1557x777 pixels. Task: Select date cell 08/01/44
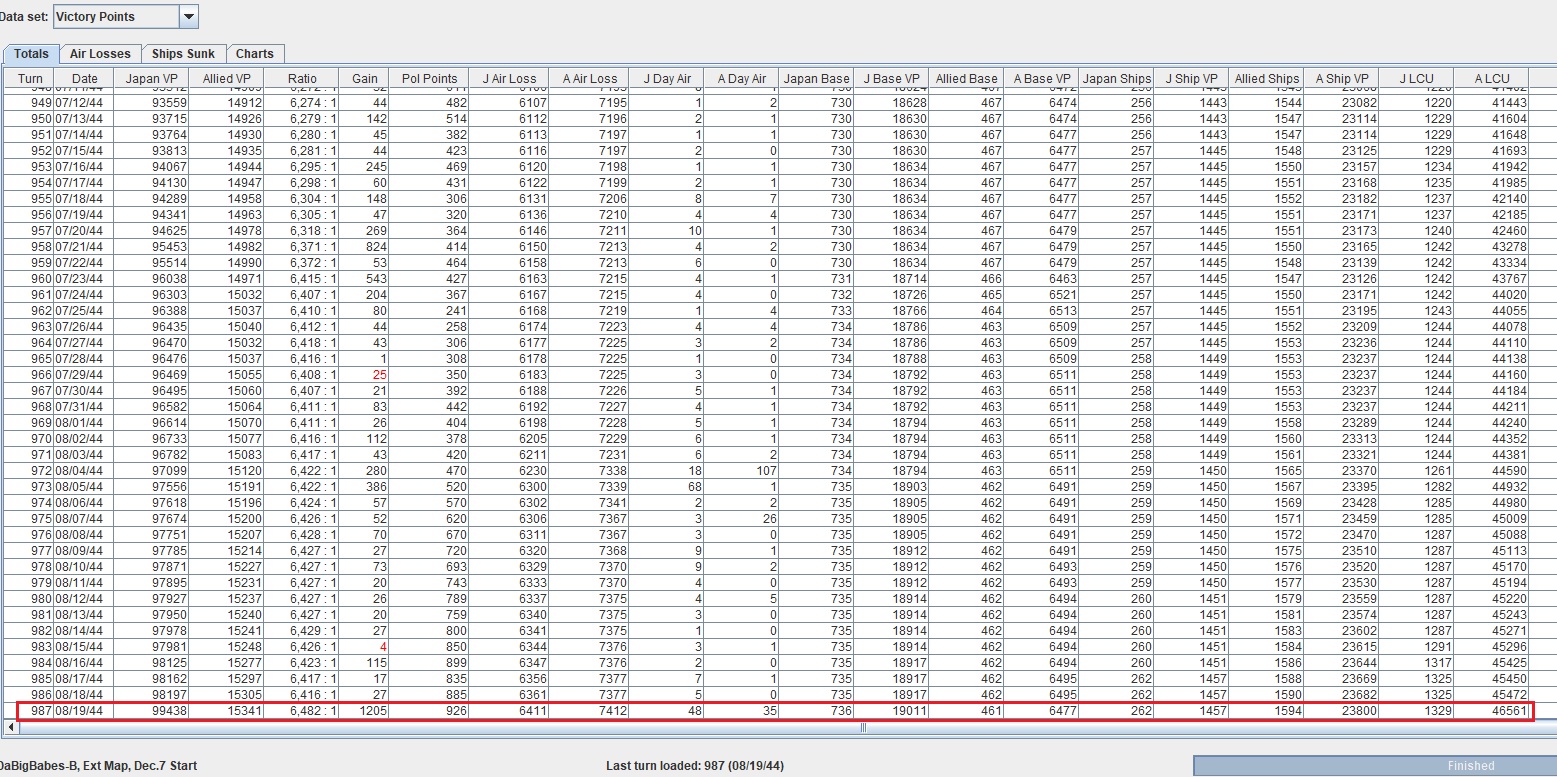coord(77,422)
